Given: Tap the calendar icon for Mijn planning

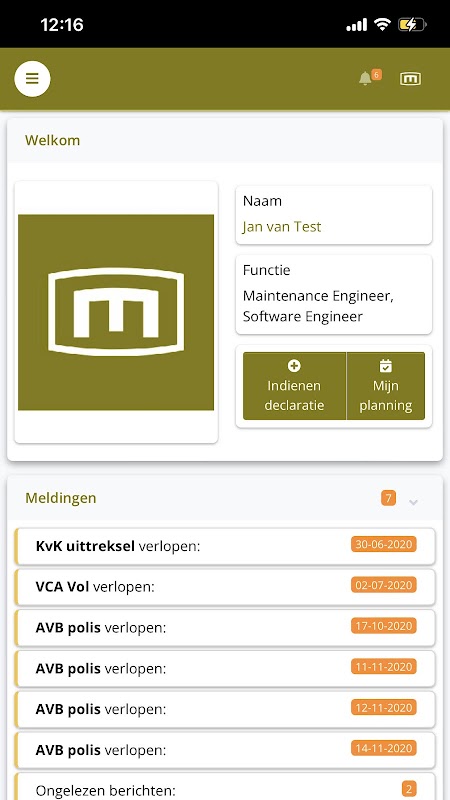Looking at the screenshot, I should (x=386, y=365).
